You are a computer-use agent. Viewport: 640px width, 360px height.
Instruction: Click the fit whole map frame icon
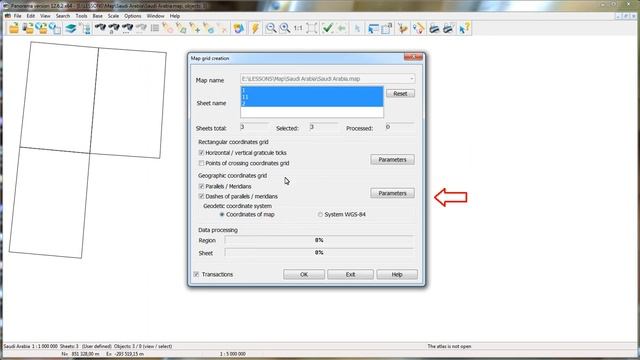(312, 28)
